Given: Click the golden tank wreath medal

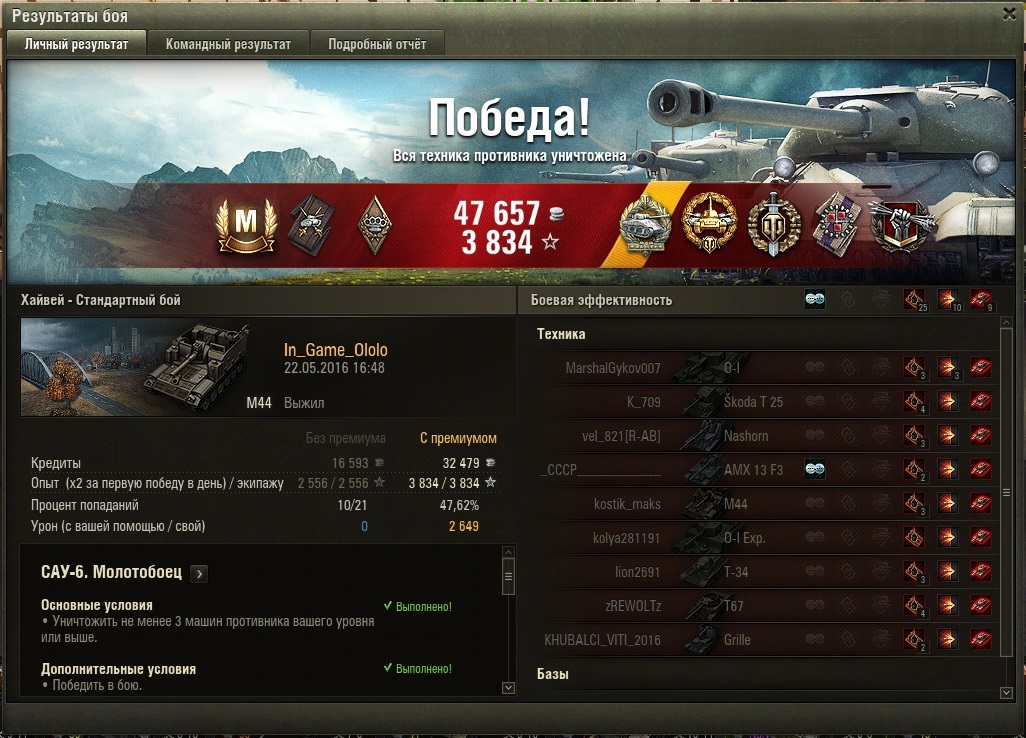Looking at the screenshot, I should coord(709,224).
